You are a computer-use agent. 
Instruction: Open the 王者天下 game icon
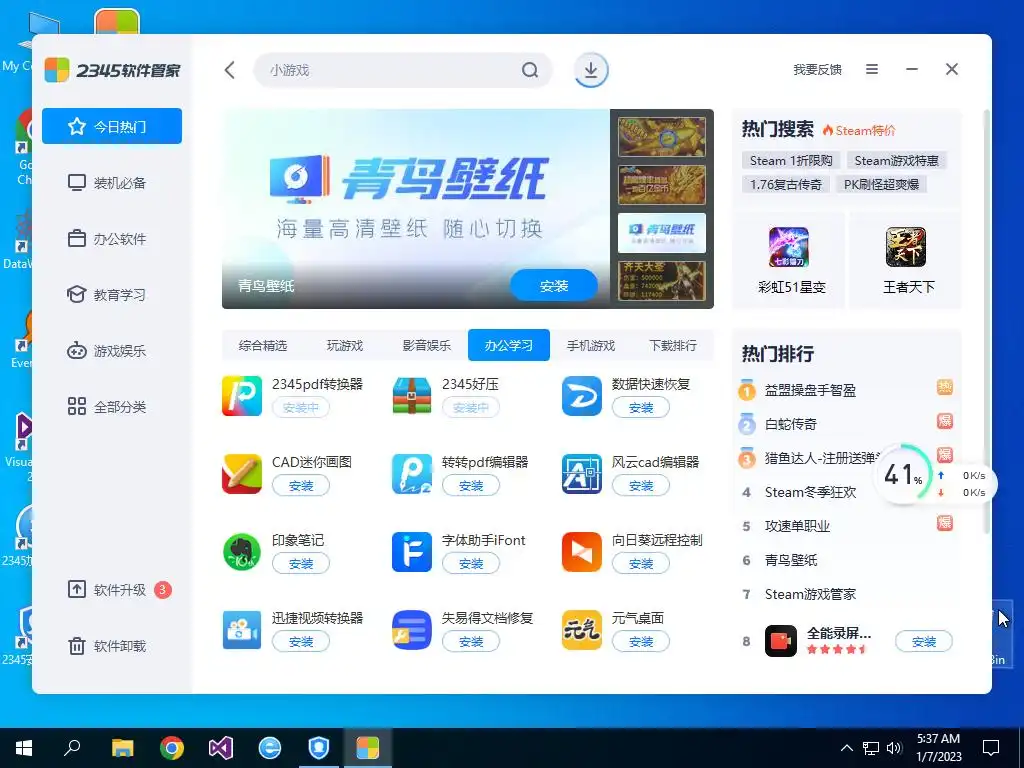point(906,247)
